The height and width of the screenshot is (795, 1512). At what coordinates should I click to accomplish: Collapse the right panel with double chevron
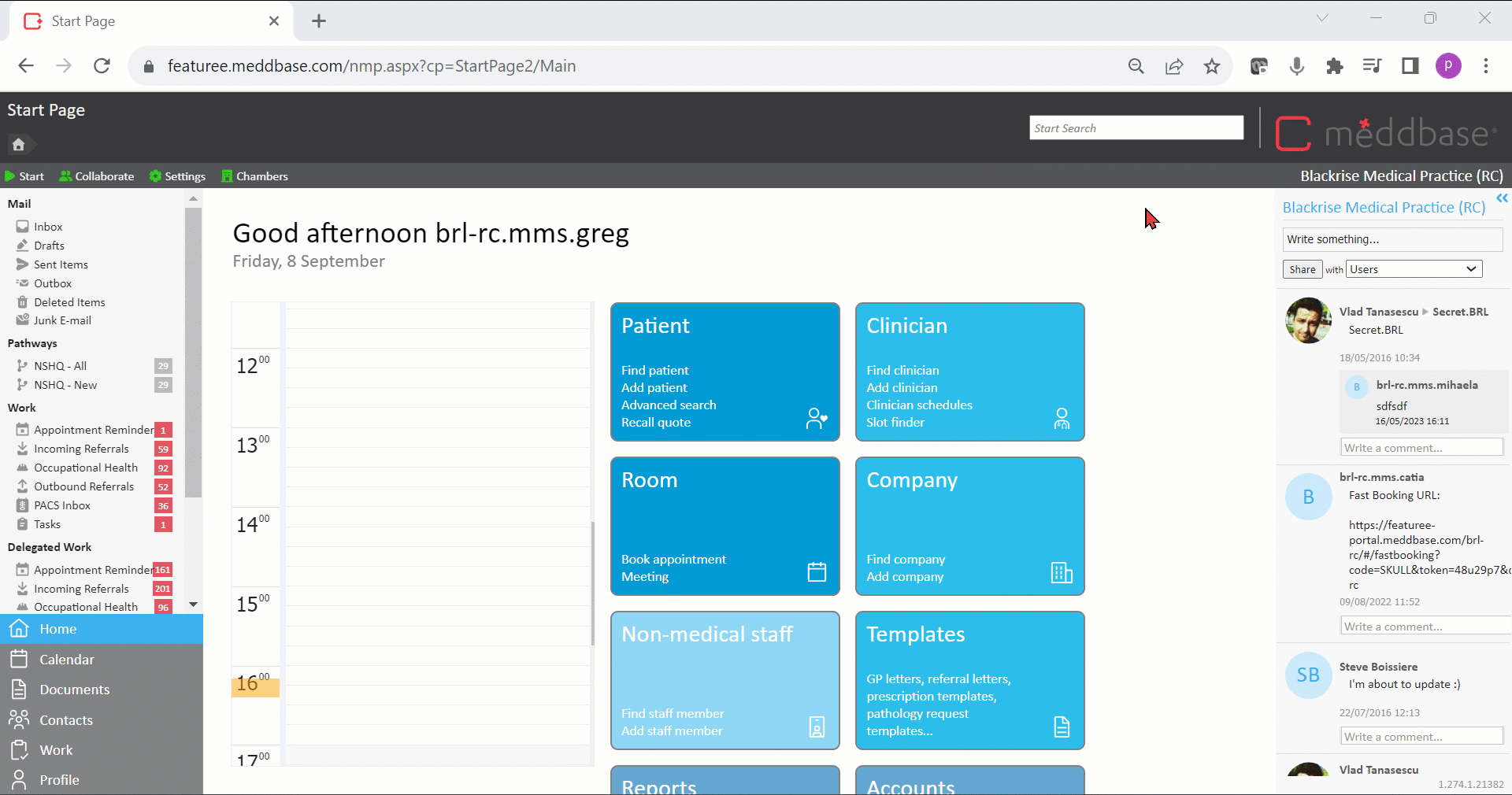[x=1502, y=198]
